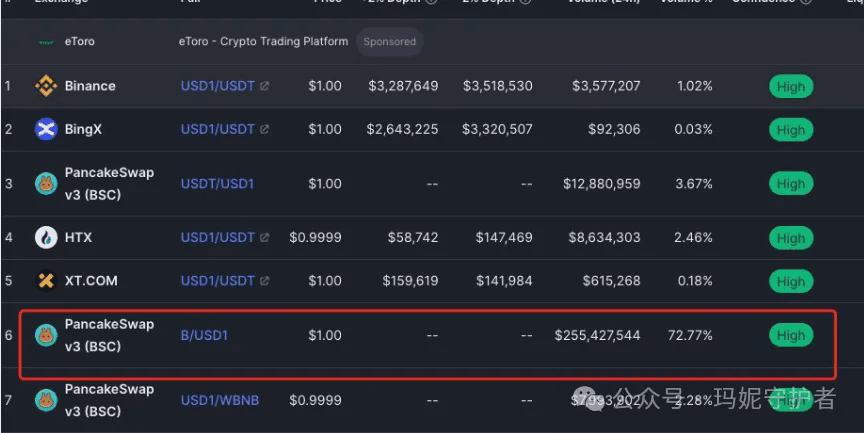Viewport: 864px width, 433px height.
Task: Click the Sponsored badge next to eToro
Action: click(x=390, y=41)
